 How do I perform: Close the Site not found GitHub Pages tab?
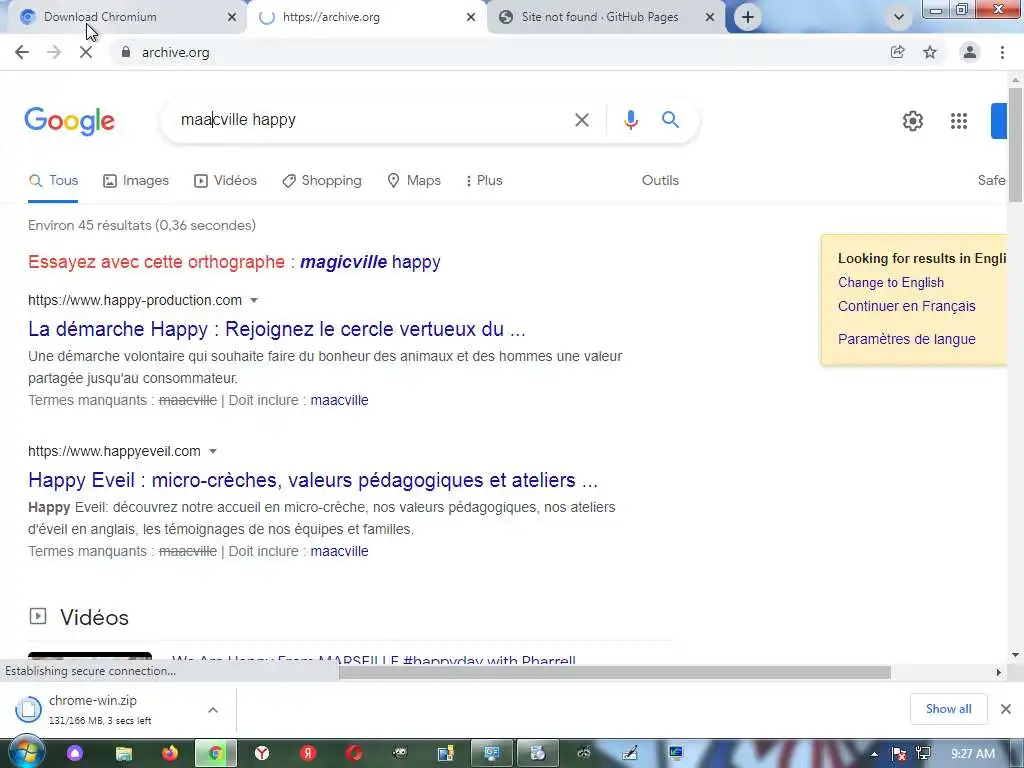click(710, 17)
